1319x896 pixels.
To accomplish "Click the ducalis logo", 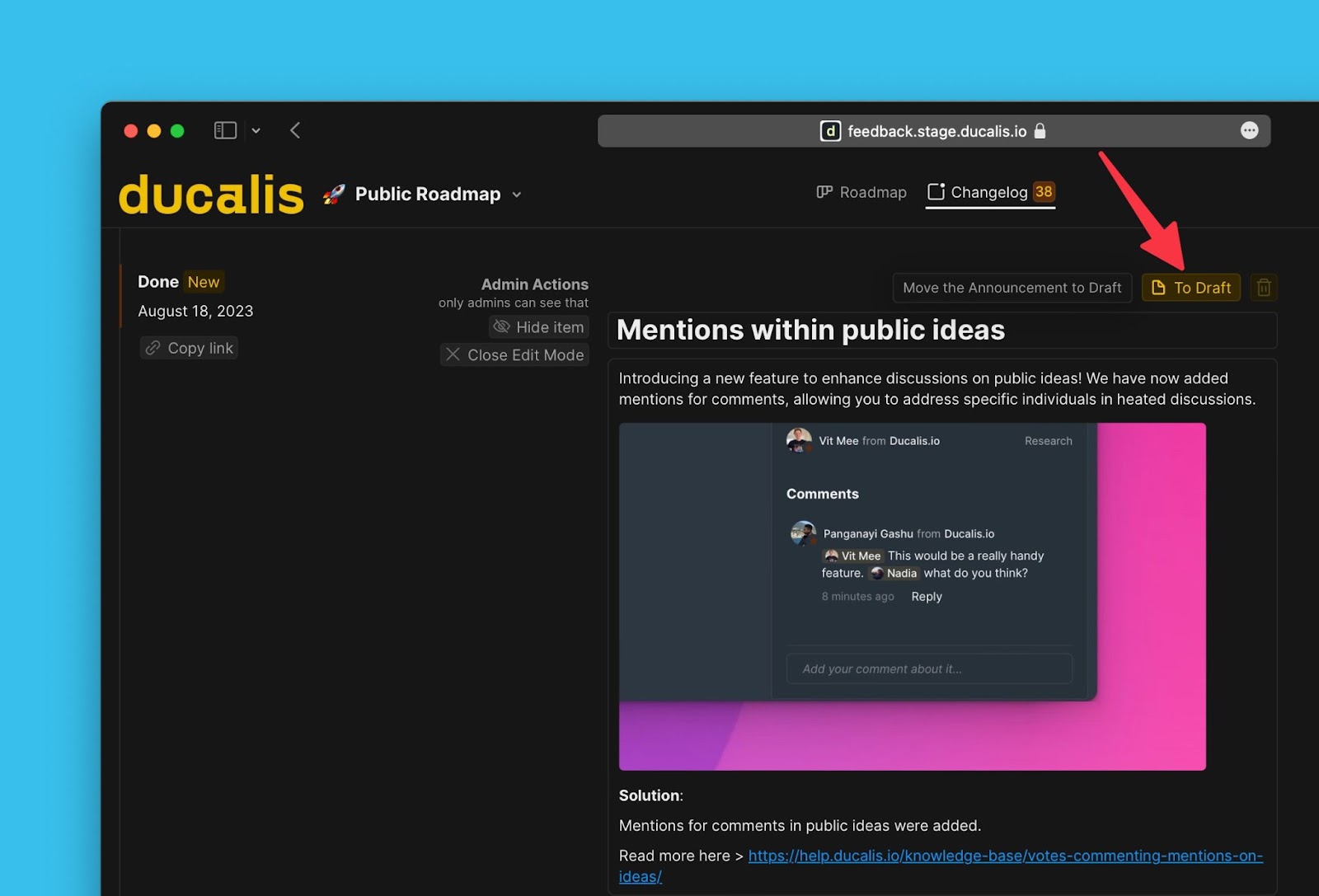I will tap(211, 195).
